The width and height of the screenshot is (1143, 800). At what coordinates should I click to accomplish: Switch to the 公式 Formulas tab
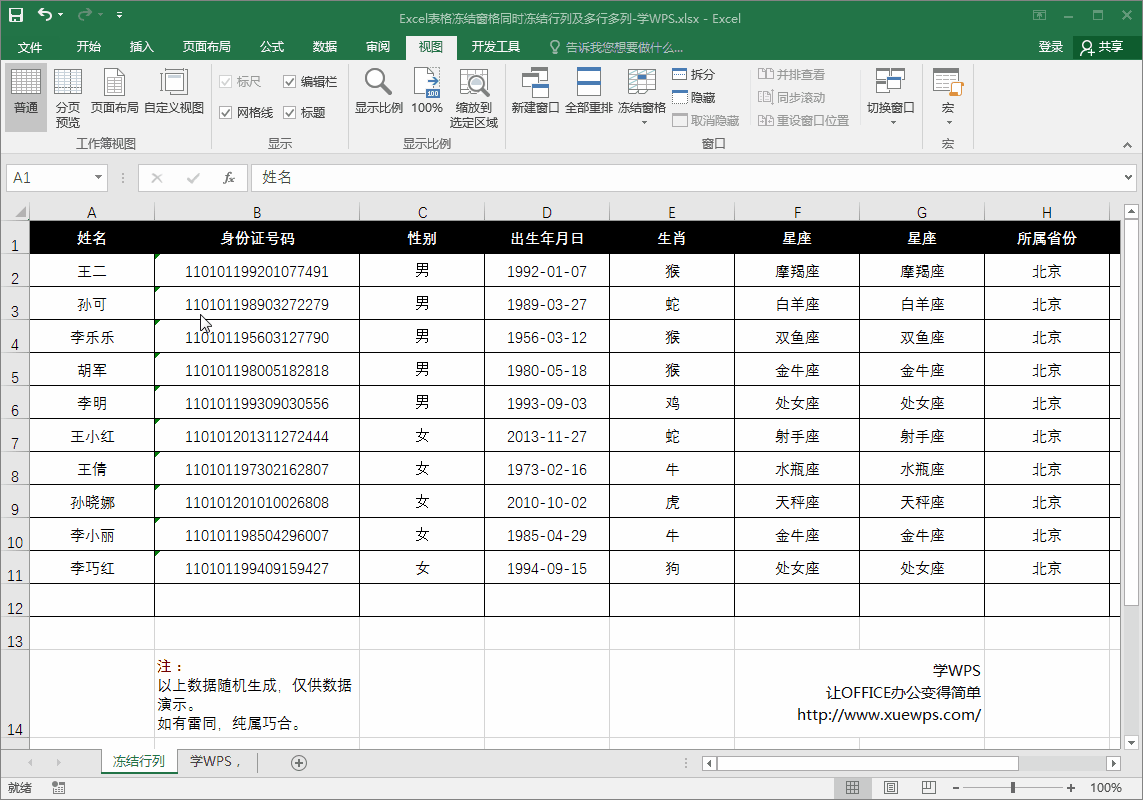pos(272,47)
